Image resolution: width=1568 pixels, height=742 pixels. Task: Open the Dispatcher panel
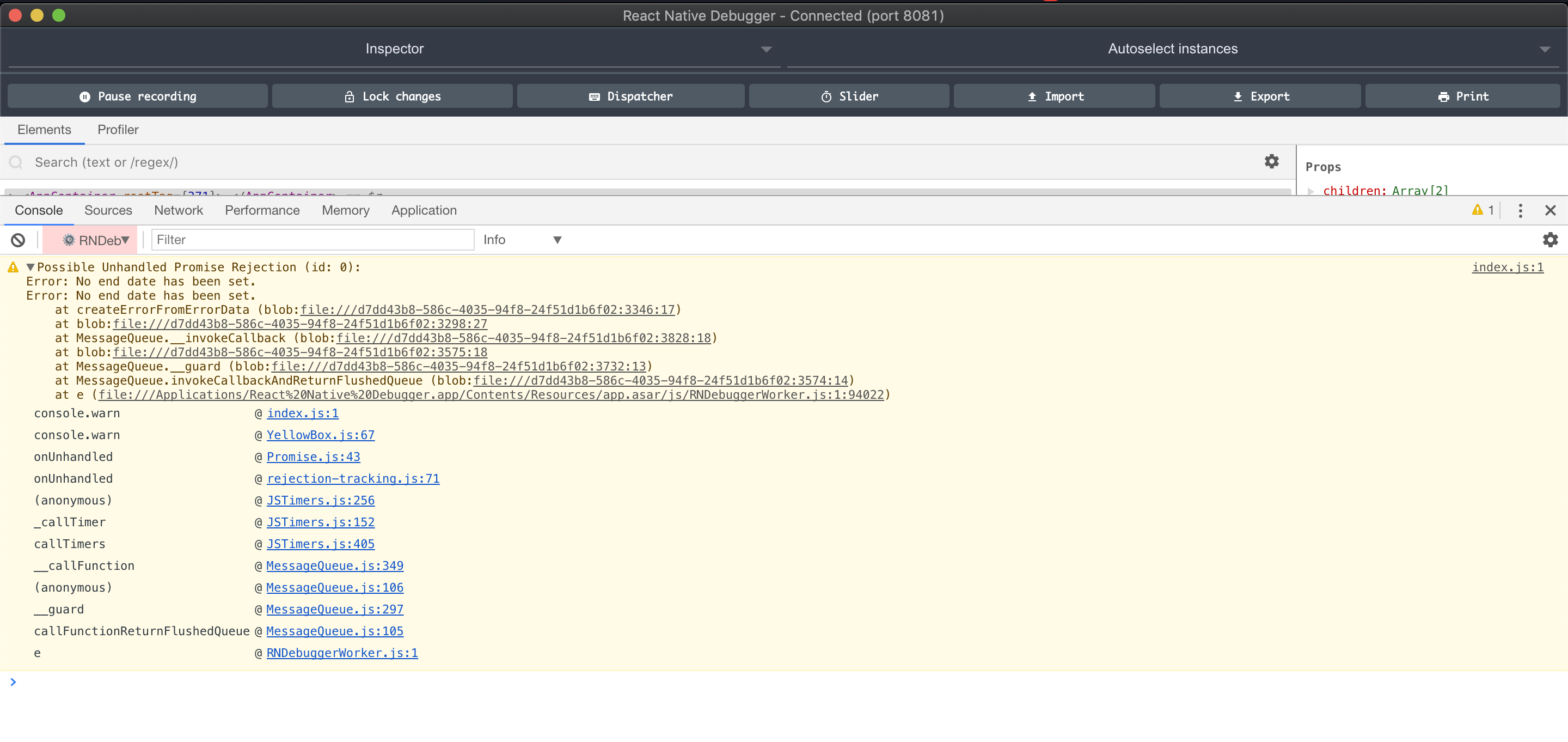tap(630, 96)
